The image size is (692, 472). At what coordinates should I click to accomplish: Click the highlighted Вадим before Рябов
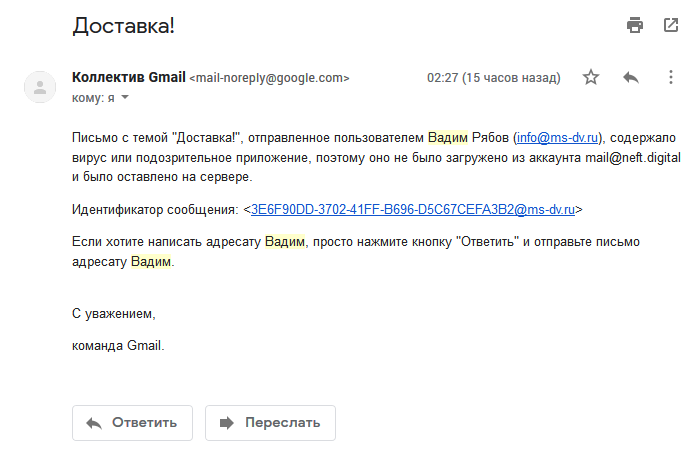click(447, 137)
